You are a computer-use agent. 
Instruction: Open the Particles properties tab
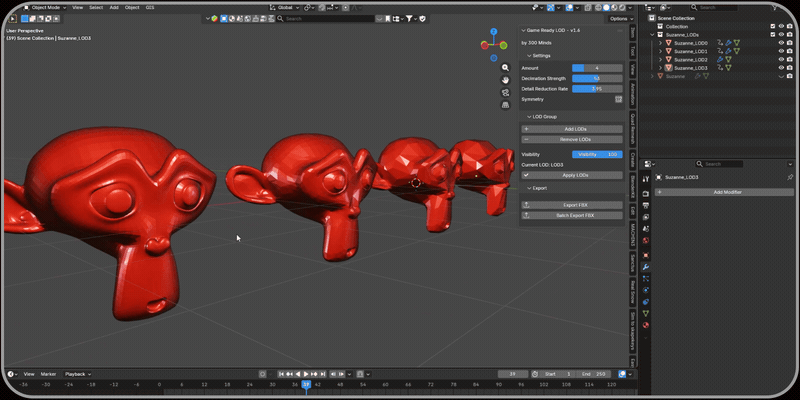coord(645,279)
